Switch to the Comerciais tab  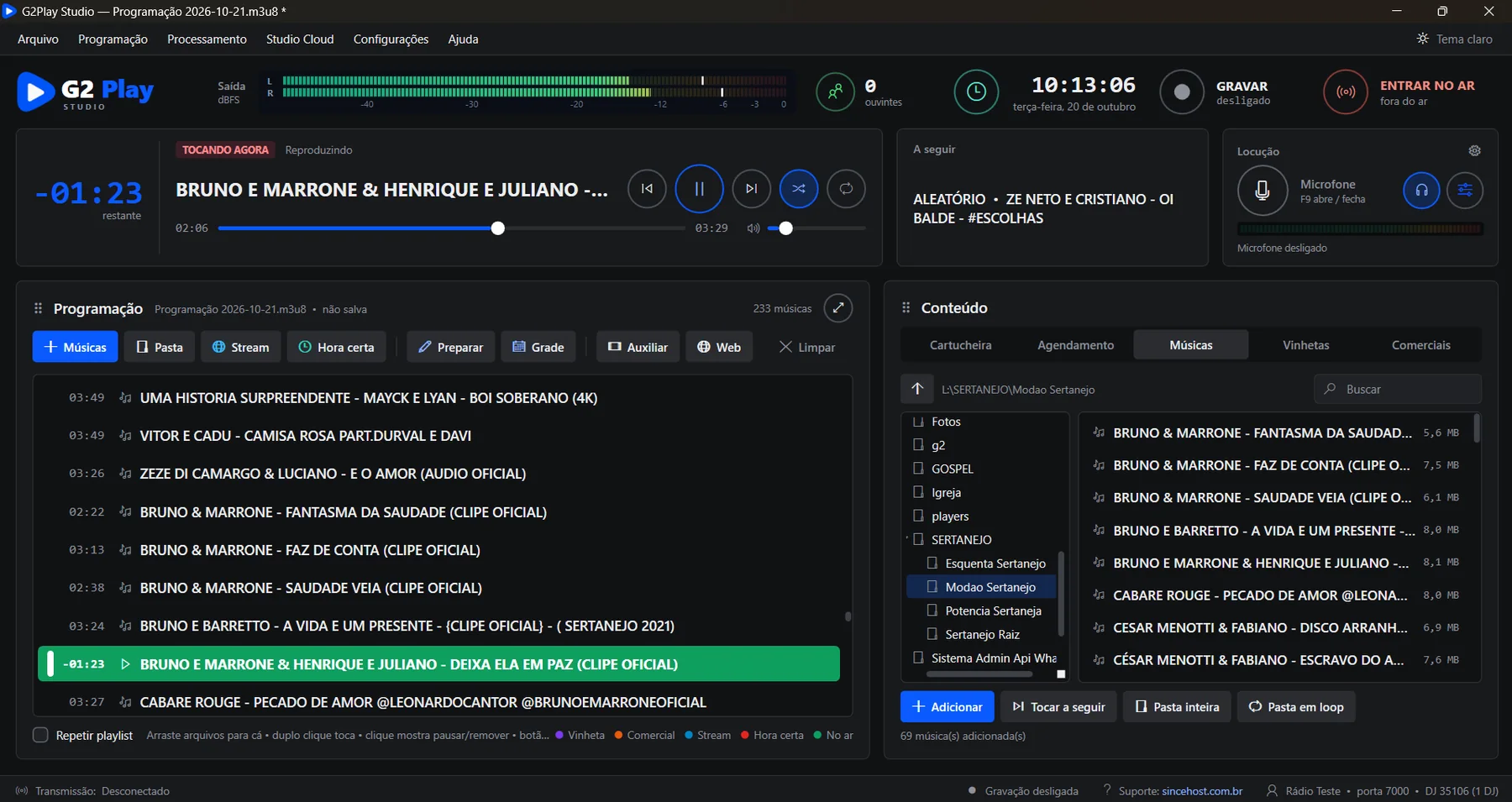1420,345
